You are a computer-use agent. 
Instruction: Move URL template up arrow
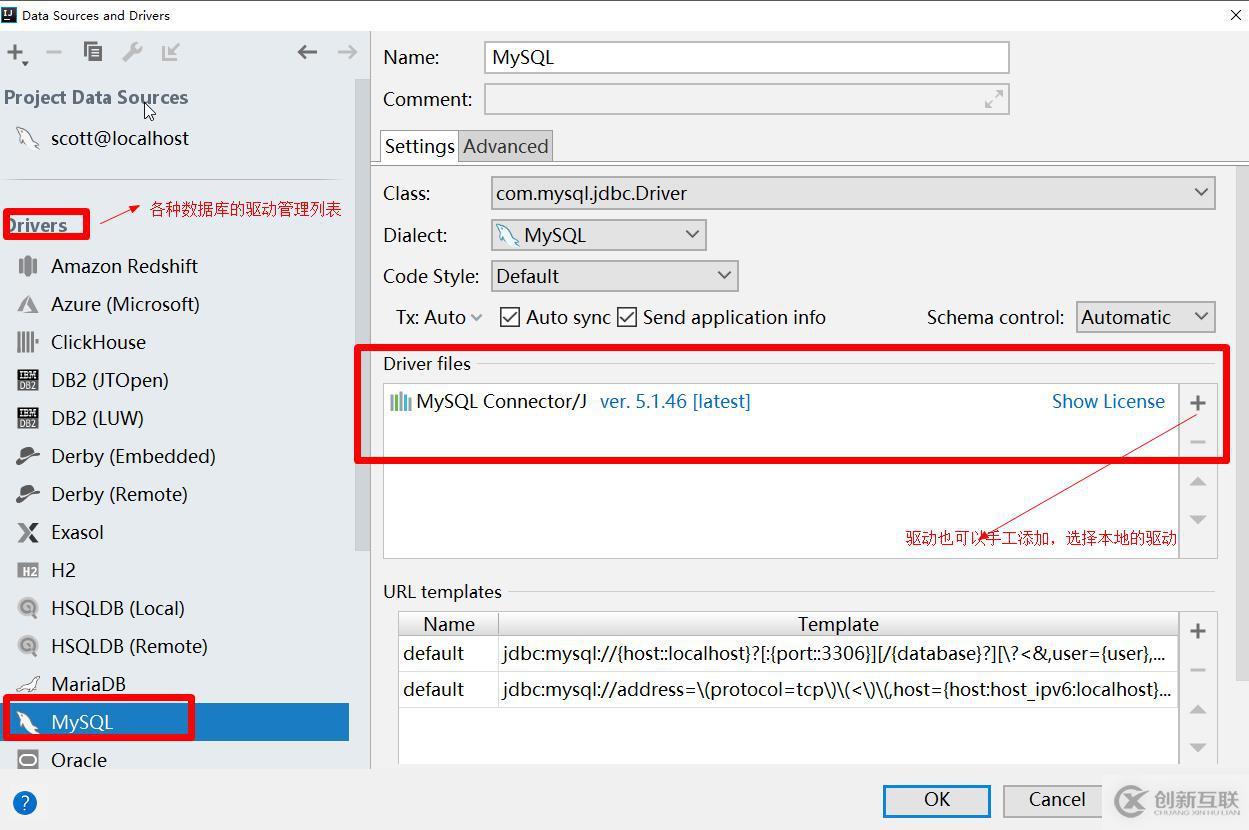(1198, 709)
